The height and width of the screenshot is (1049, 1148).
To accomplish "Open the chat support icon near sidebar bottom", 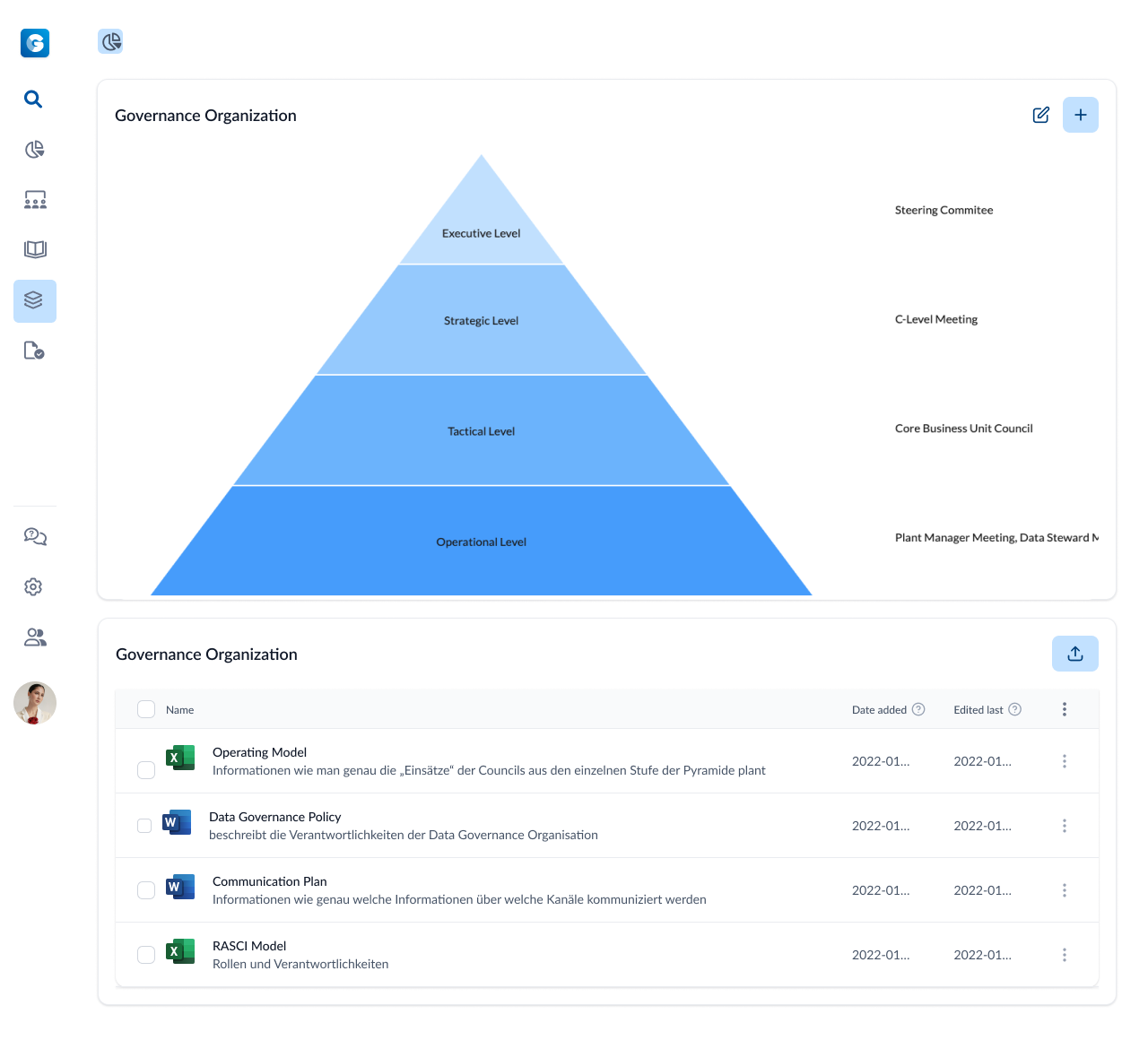I will click(x=34, y=535).
